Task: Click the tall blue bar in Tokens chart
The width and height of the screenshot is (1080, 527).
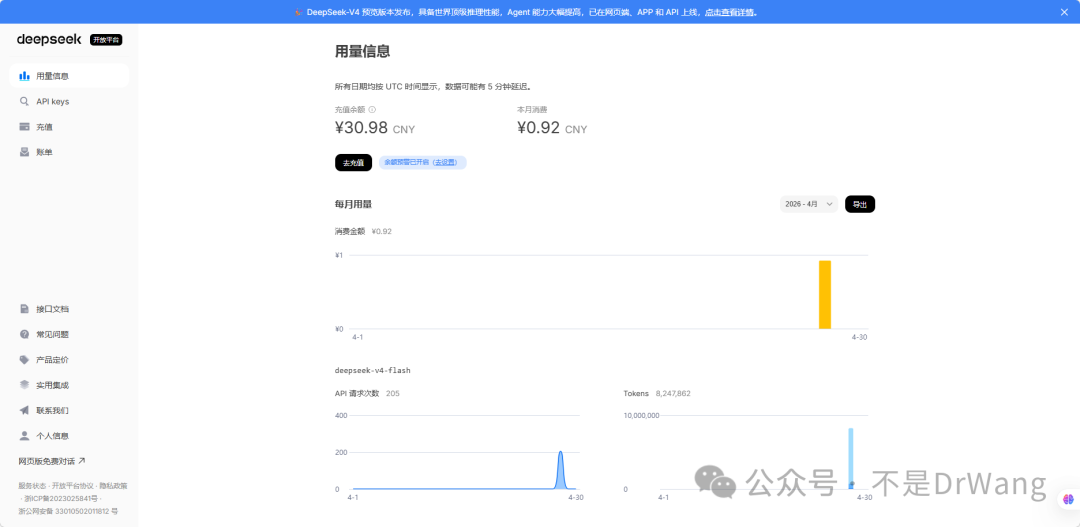Action: (x=851, y=458)
